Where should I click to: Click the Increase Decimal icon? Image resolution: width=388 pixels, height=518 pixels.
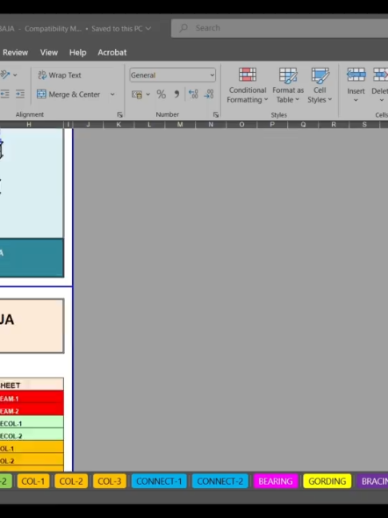[x=193, y=94]
